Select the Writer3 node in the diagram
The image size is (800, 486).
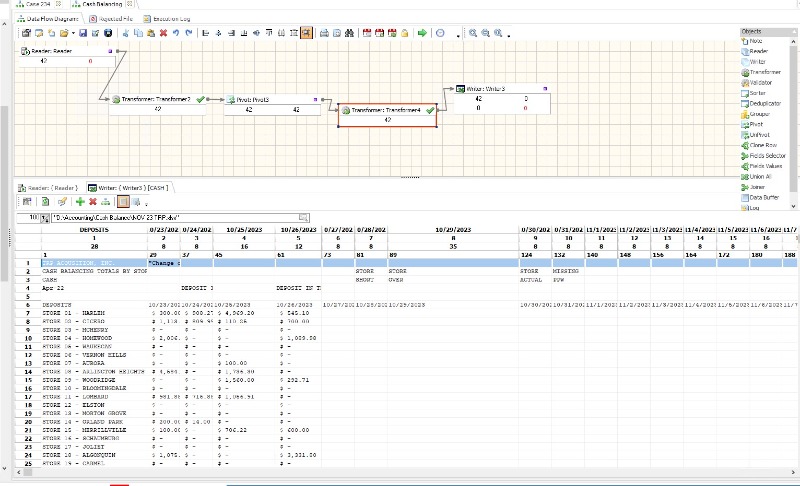pos(502,99)
